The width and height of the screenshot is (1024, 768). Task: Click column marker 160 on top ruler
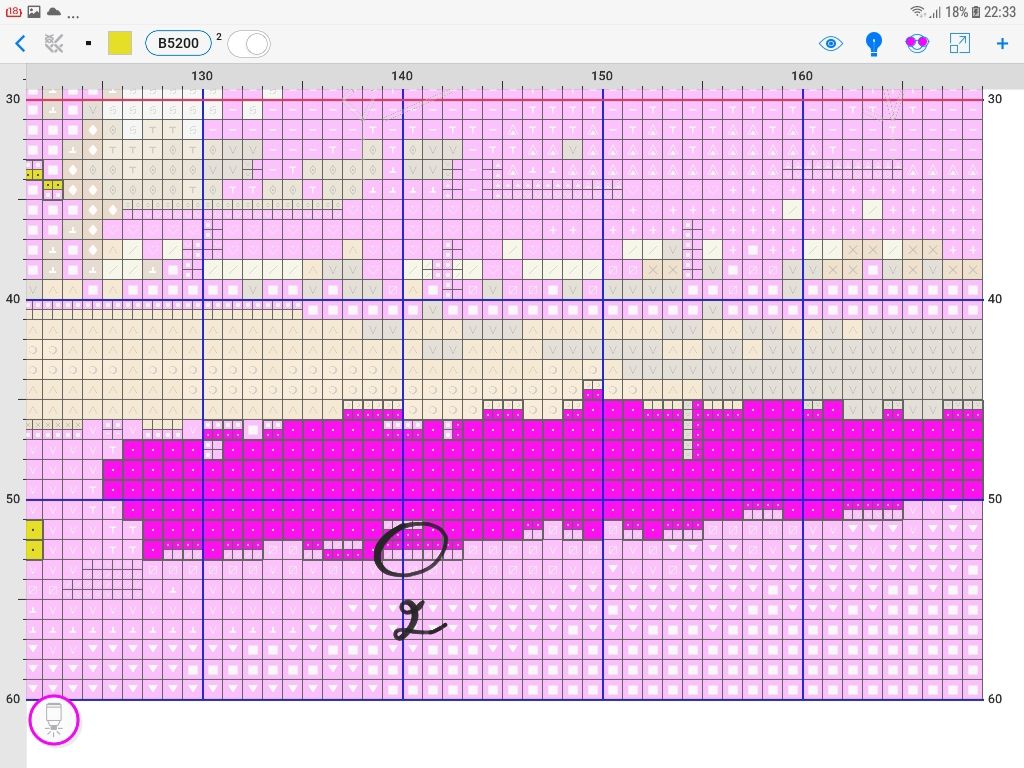pos(802,76)
